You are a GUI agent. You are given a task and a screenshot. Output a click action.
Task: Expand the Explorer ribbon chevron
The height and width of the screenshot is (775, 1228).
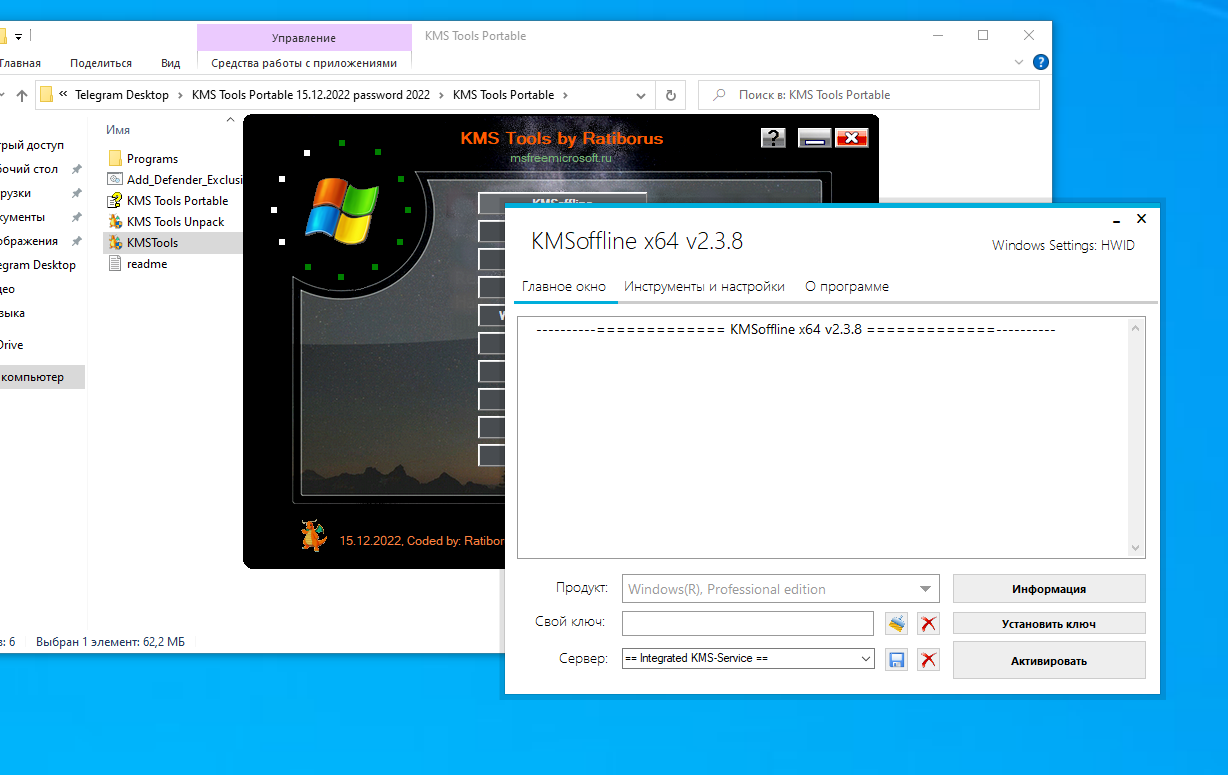click(x=1019, y=62)
